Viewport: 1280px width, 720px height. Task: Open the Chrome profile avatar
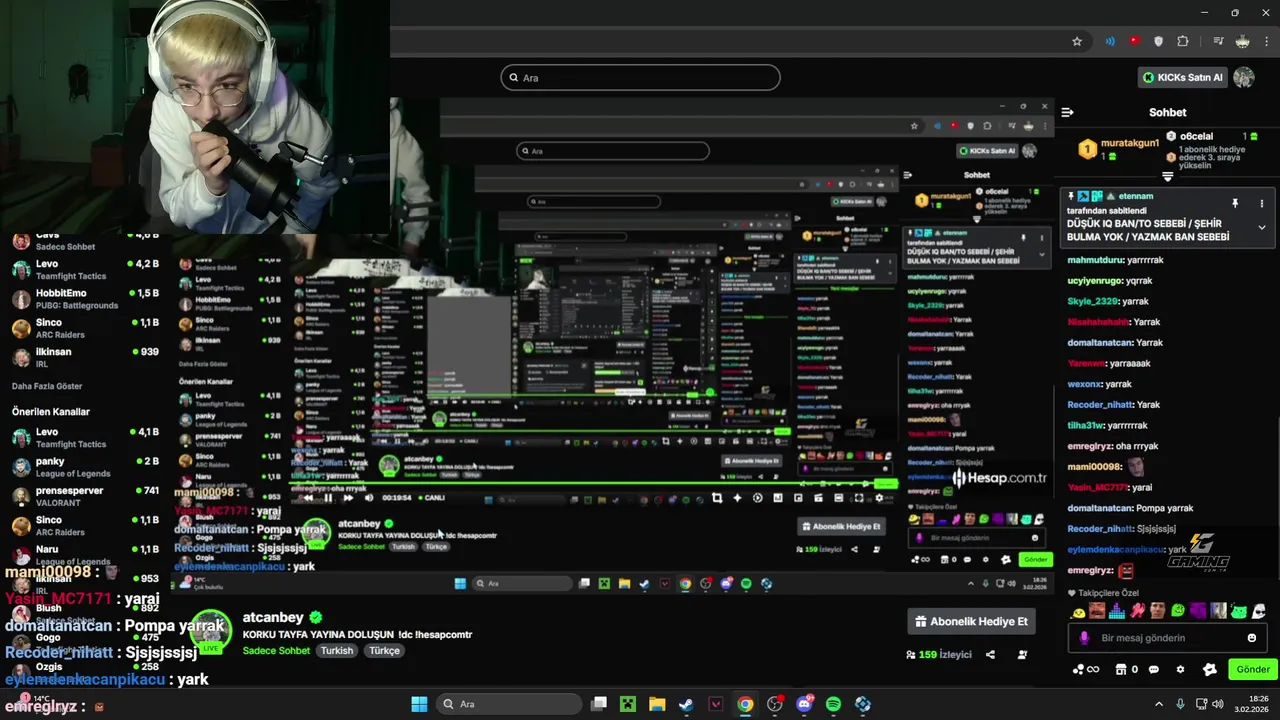click(x=1242, y=41)
